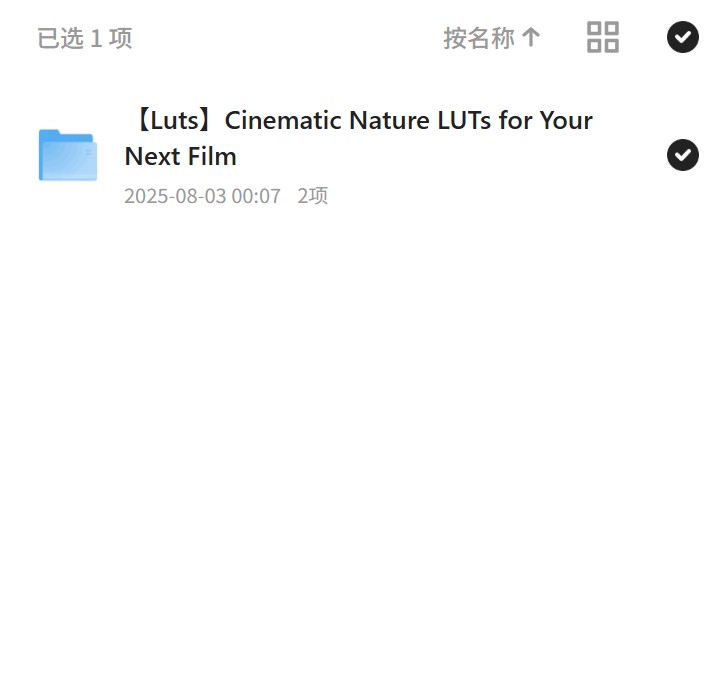Click the 2项 item count text

coord(312,196)
